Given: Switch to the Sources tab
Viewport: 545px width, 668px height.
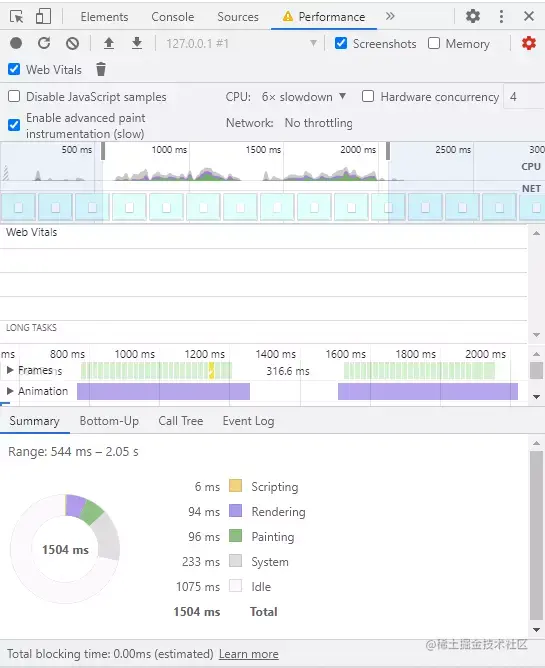Looking at the screenshot, I should click(x=238, y=17).
